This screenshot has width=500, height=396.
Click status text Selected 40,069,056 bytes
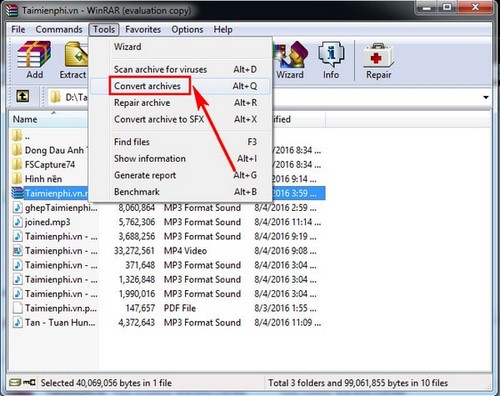106,383
